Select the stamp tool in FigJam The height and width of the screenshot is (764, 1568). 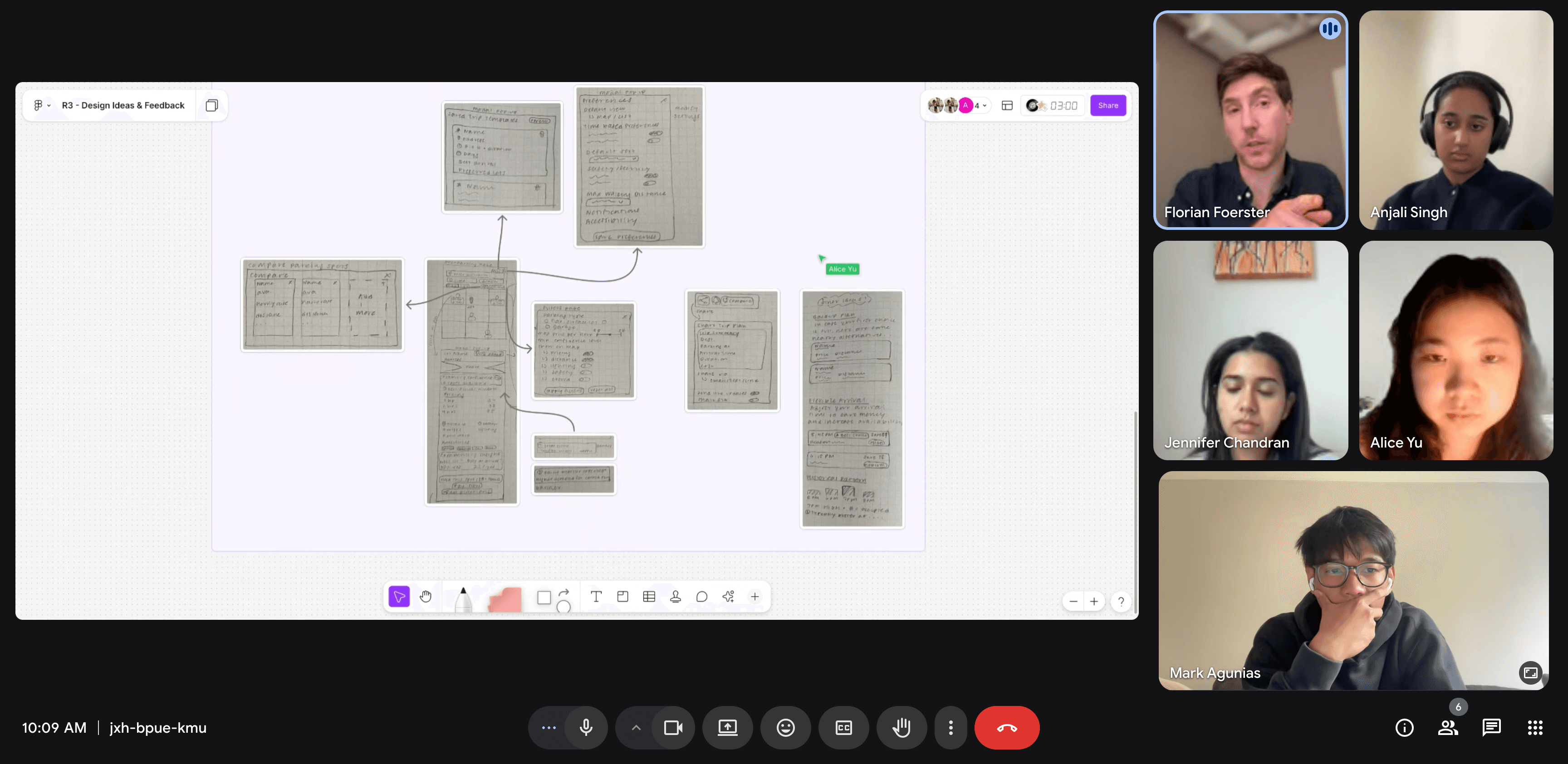675,597
